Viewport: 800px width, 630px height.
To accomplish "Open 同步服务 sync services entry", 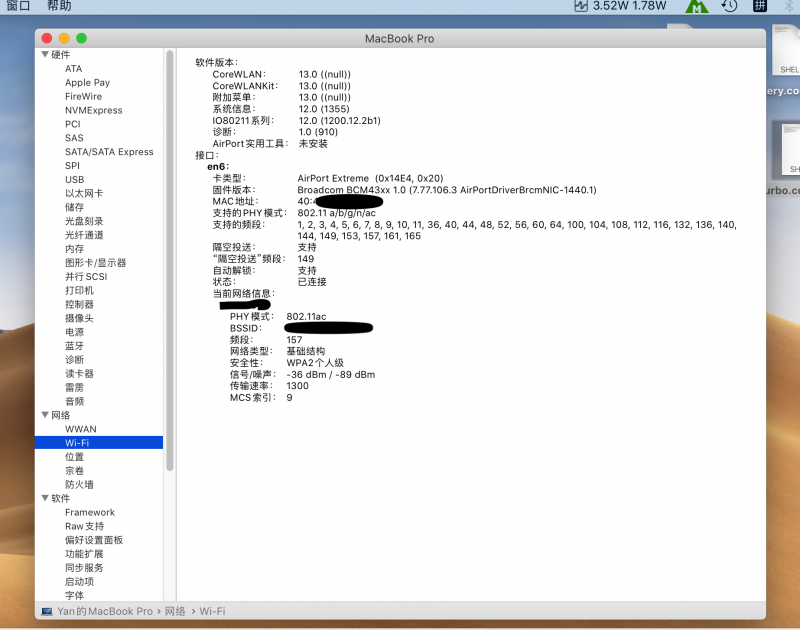I will [x=84, y=567].
